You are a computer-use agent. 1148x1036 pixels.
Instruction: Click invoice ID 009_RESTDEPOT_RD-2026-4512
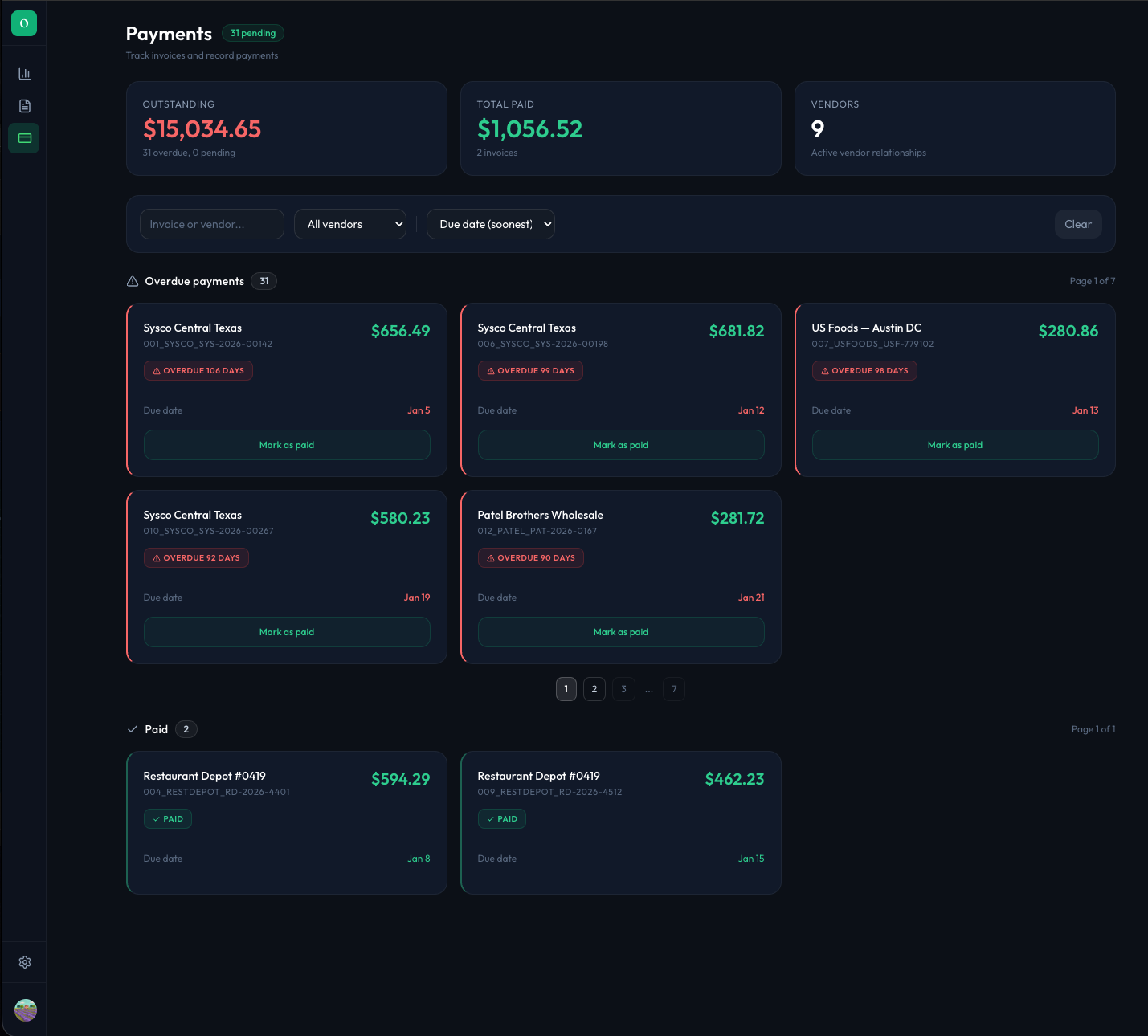point(550,792)
